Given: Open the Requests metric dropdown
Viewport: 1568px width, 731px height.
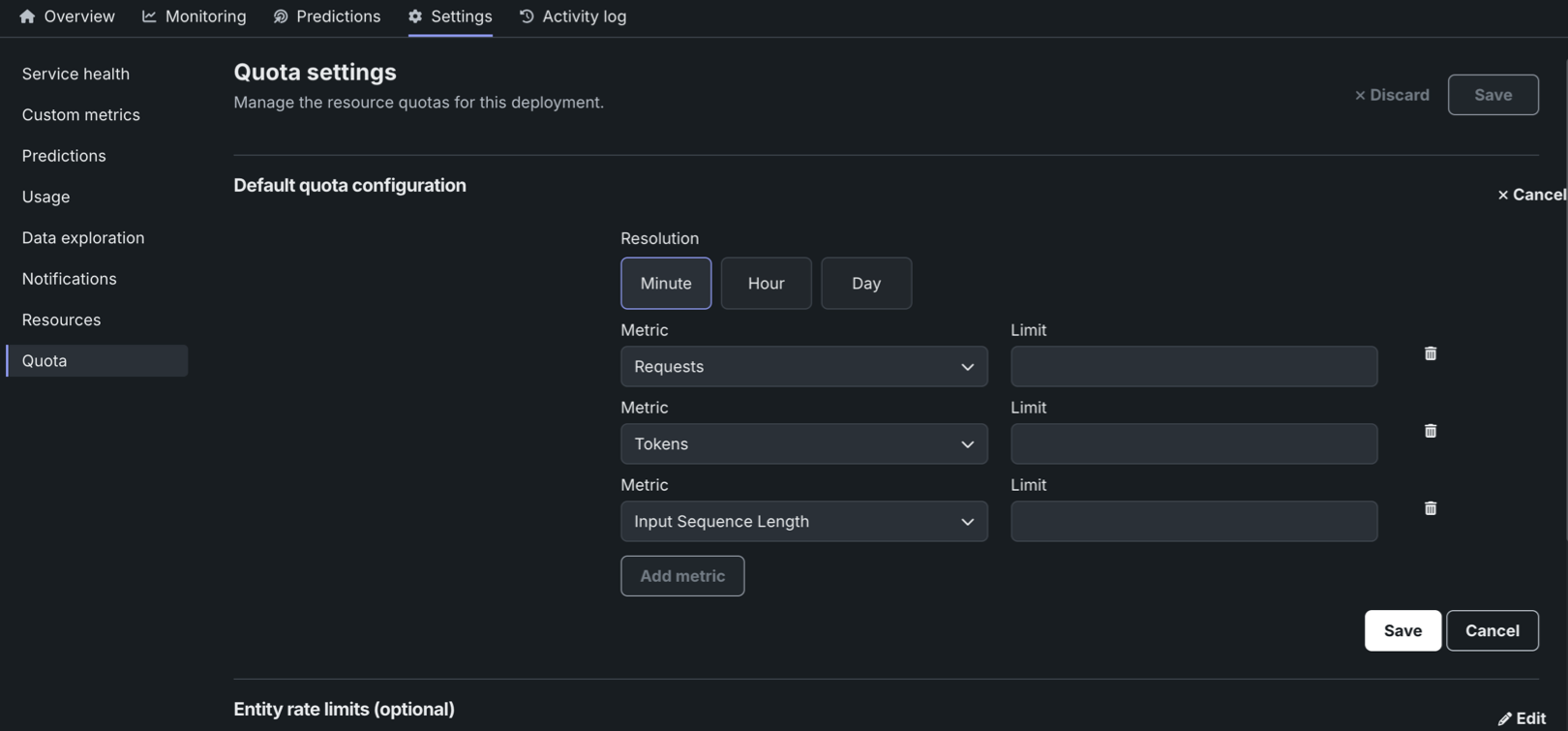Looking at the screenshot, I should pyautogui.click(x=803, y=366).
